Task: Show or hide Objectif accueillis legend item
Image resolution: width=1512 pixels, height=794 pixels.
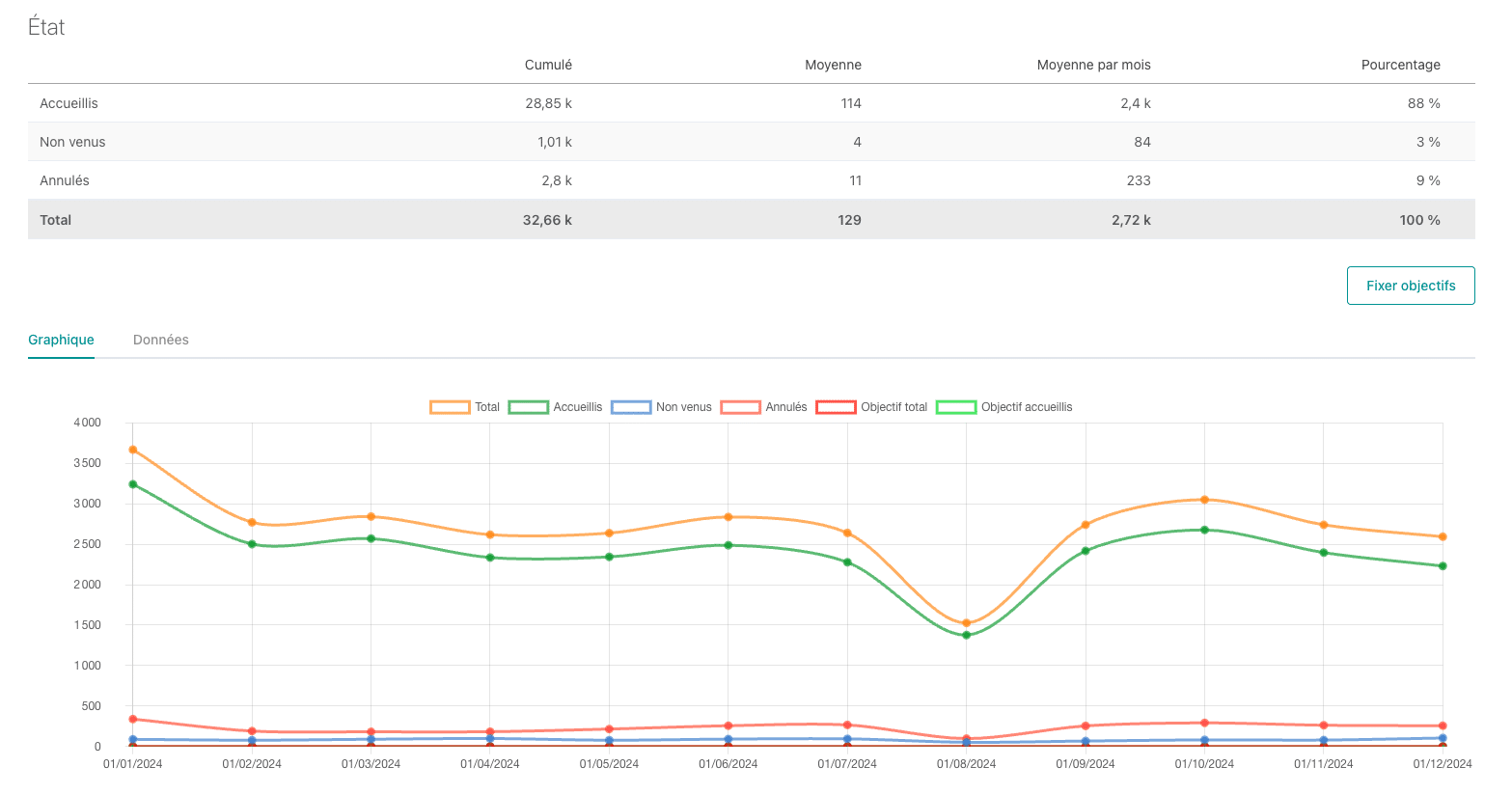Action: tap(956, 407)
